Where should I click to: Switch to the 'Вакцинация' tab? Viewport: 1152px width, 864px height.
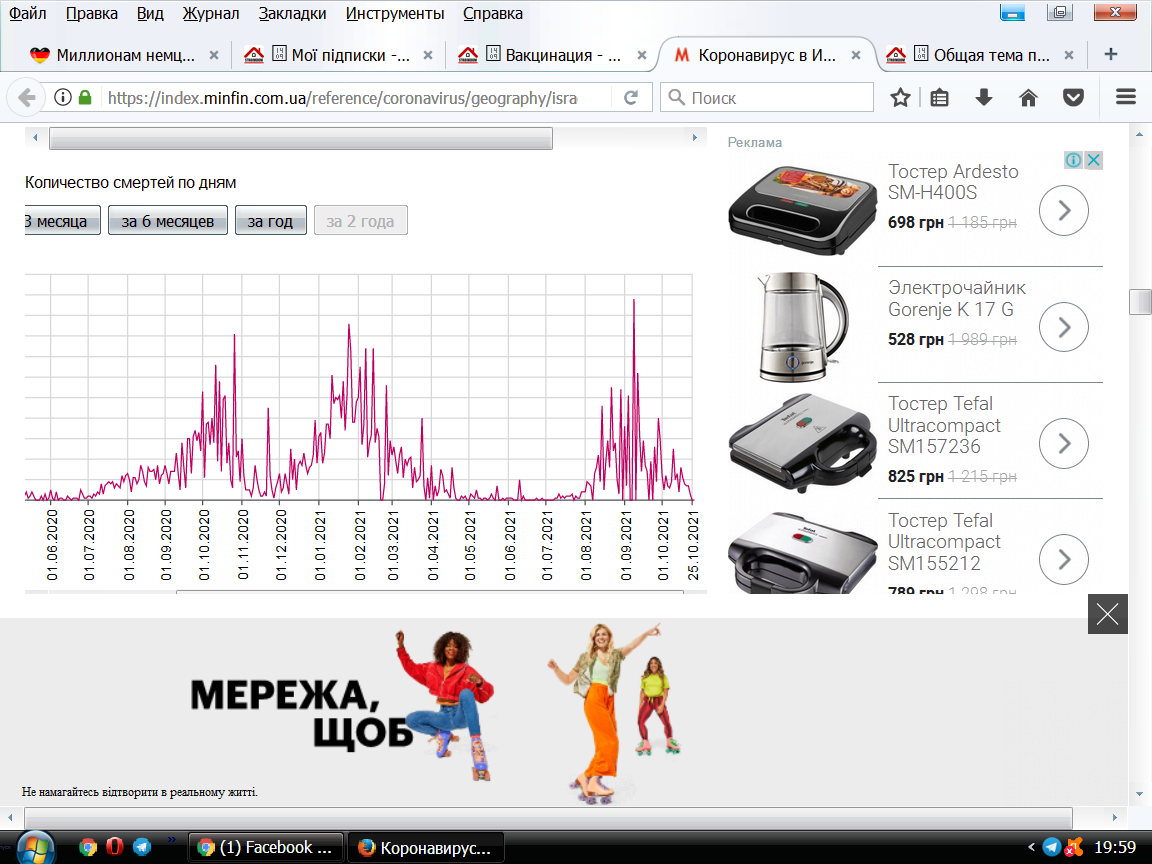(x=551, y=55)
